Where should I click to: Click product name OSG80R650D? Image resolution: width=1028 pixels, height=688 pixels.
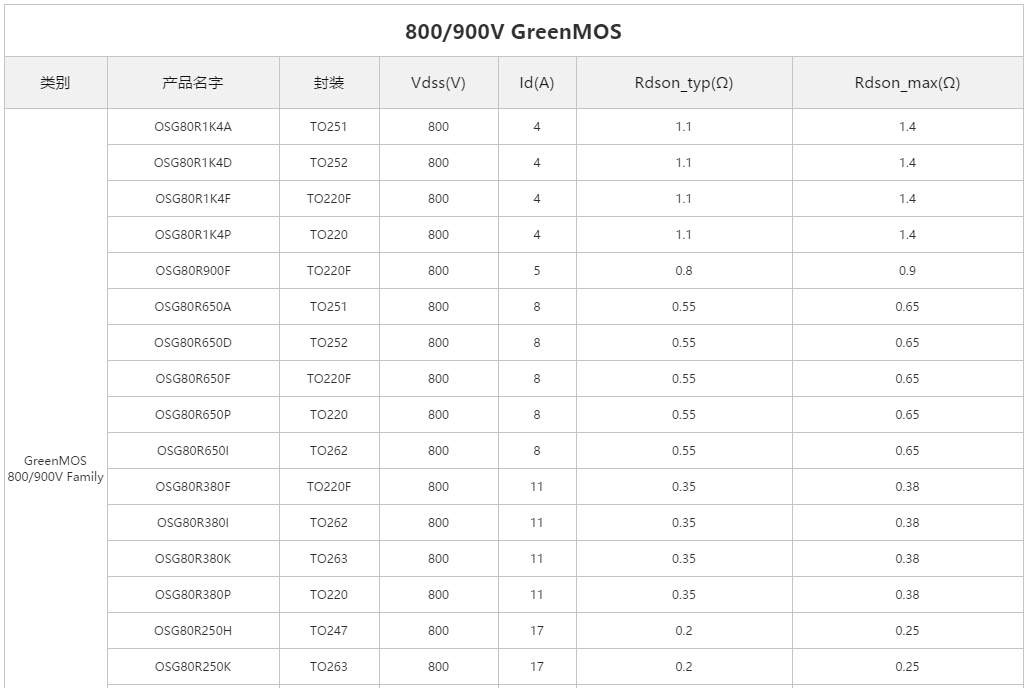[x=193, y=343]
